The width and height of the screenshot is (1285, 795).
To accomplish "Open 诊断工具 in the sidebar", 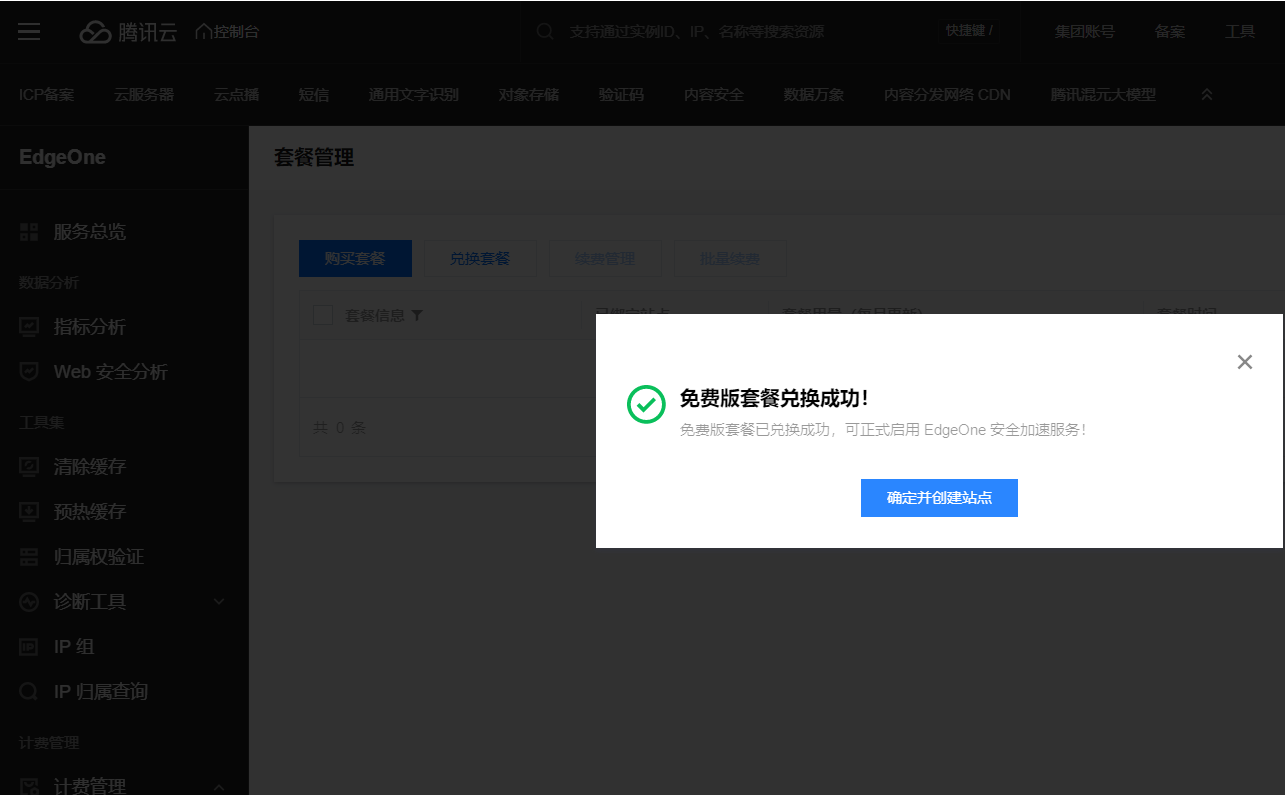I will (x=90, y=602).
